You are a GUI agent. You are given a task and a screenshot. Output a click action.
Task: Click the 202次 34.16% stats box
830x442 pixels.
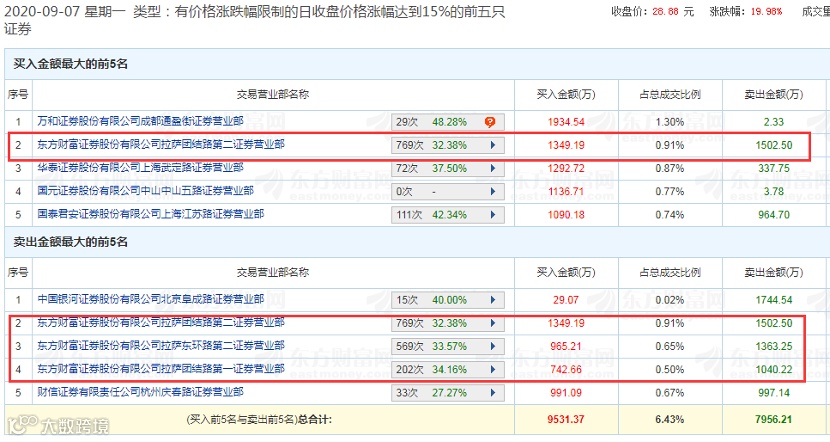(x=448, y=369)
